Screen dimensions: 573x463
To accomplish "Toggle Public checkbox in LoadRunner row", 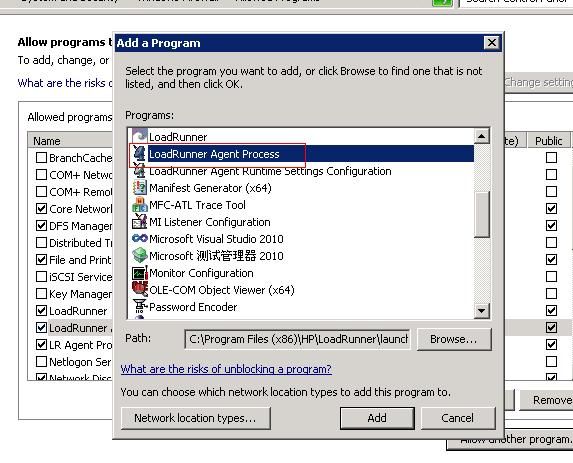I will [x=551, y=311].
